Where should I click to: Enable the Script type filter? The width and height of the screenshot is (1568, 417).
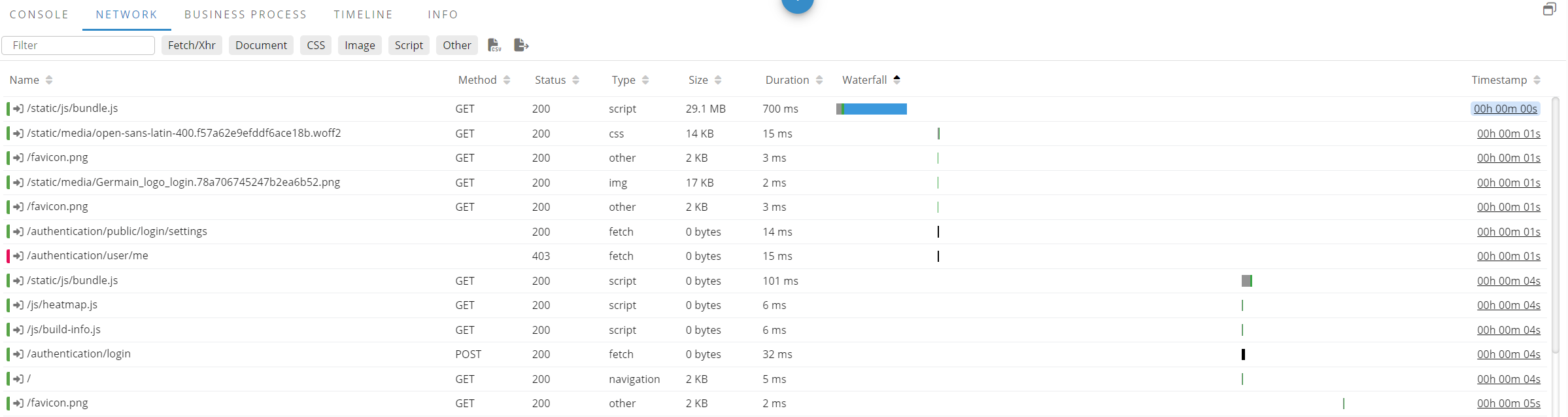point(409,45)
